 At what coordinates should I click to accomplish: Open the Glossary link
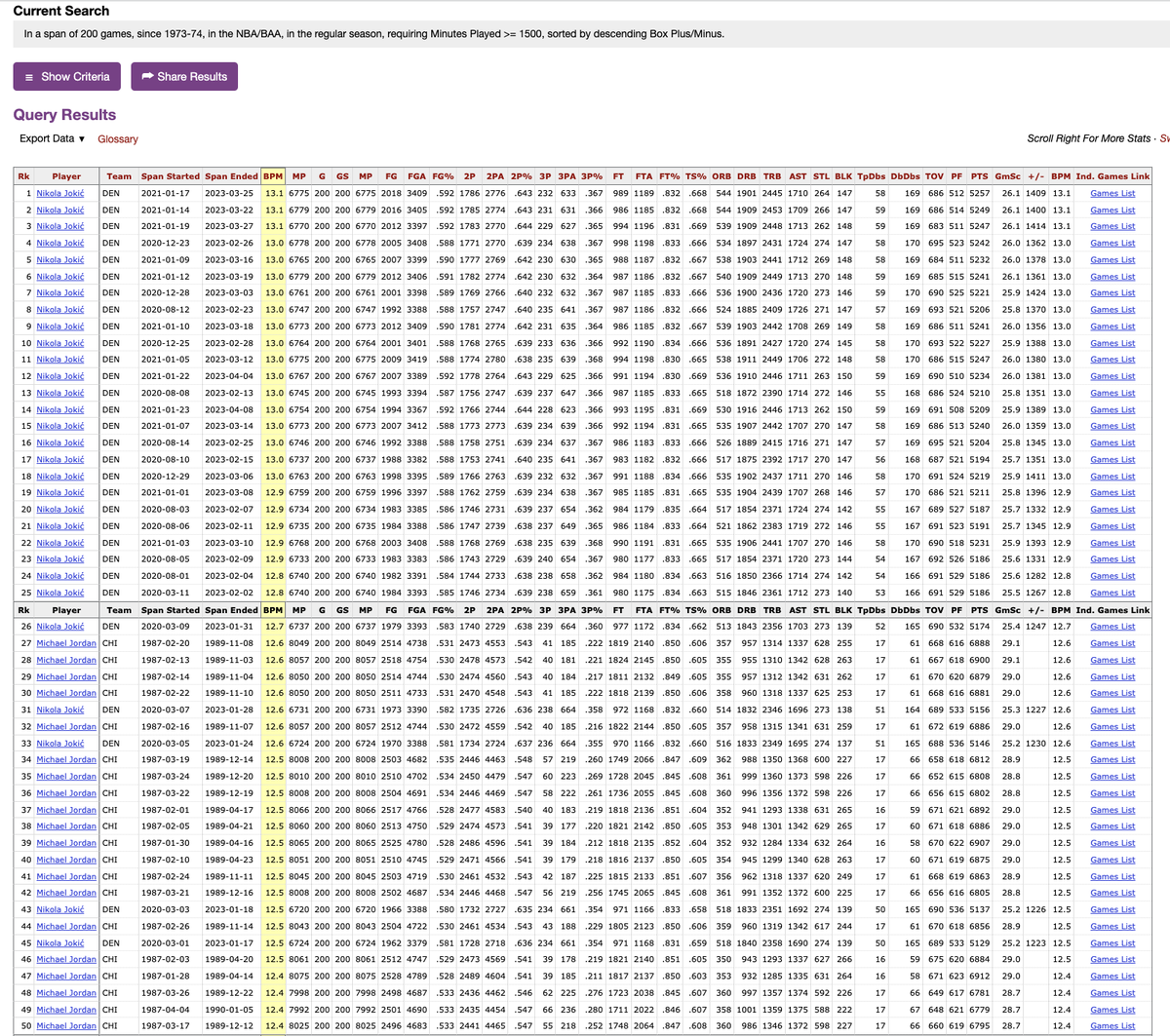(118, 139)
